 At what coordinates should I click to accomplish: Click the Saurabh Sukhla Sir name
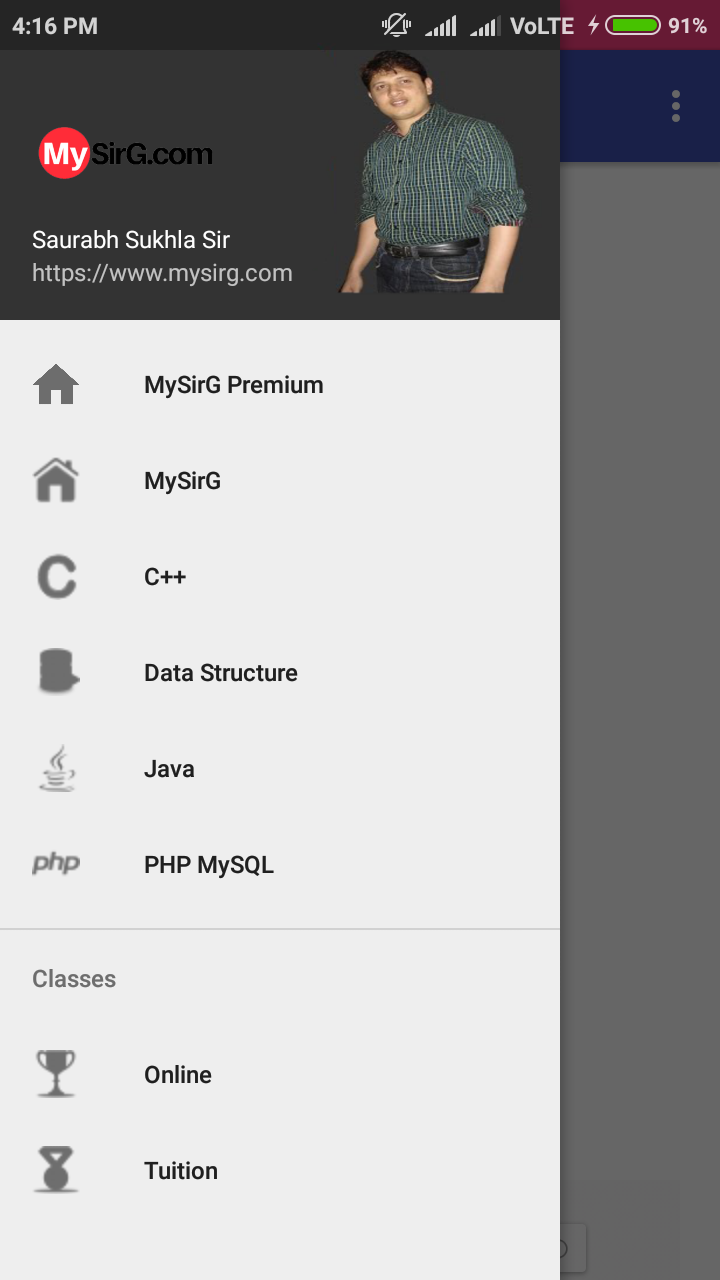pos(131,240)
